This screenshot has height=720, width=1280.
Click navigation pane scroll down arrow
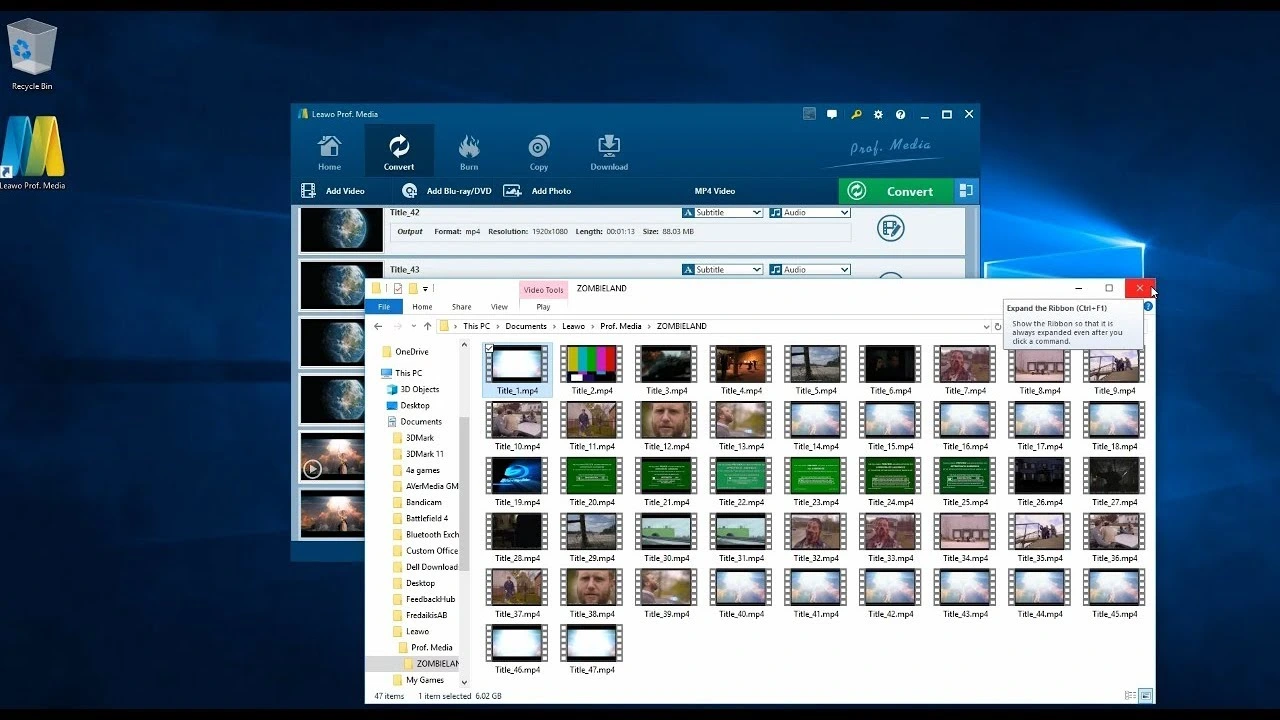pyautogui.click(x=464, y=682)
